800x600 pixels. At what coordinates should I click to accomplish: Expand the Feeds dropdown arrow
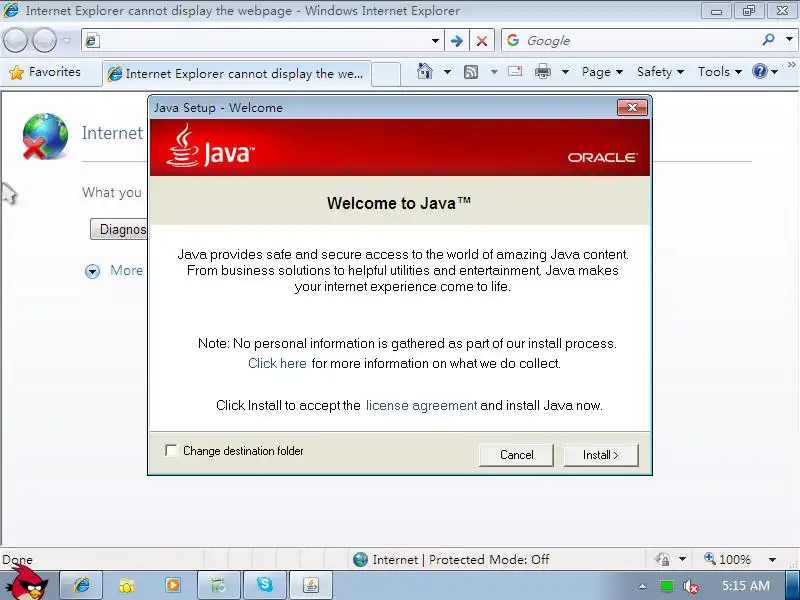coord(494,72)
